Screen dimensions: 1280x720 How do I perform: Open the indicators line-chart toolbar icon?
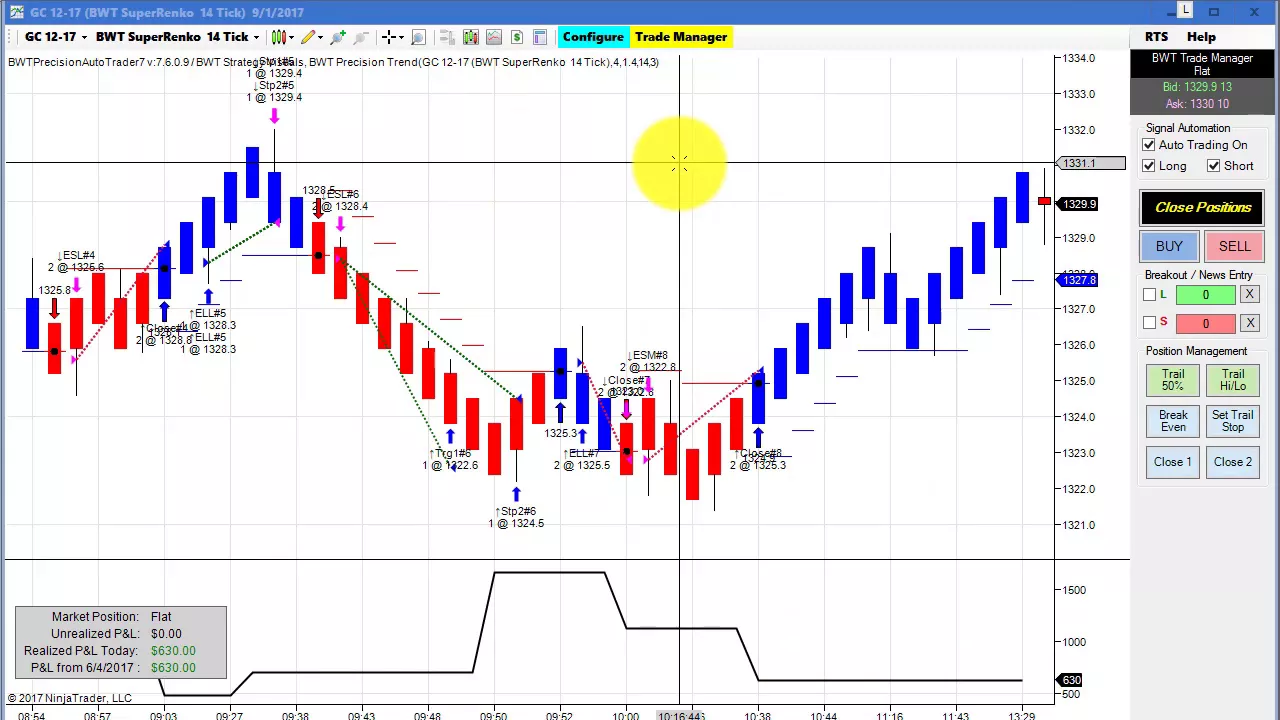click(x=494, y=37)
